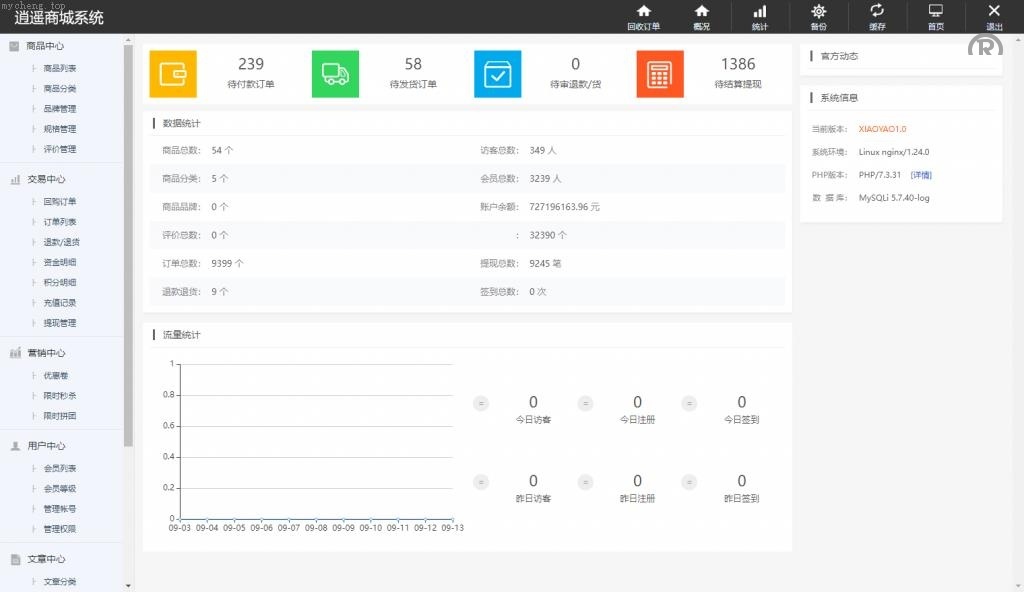Click the yellow wallet 待付款订单 icon

point(173,74)
